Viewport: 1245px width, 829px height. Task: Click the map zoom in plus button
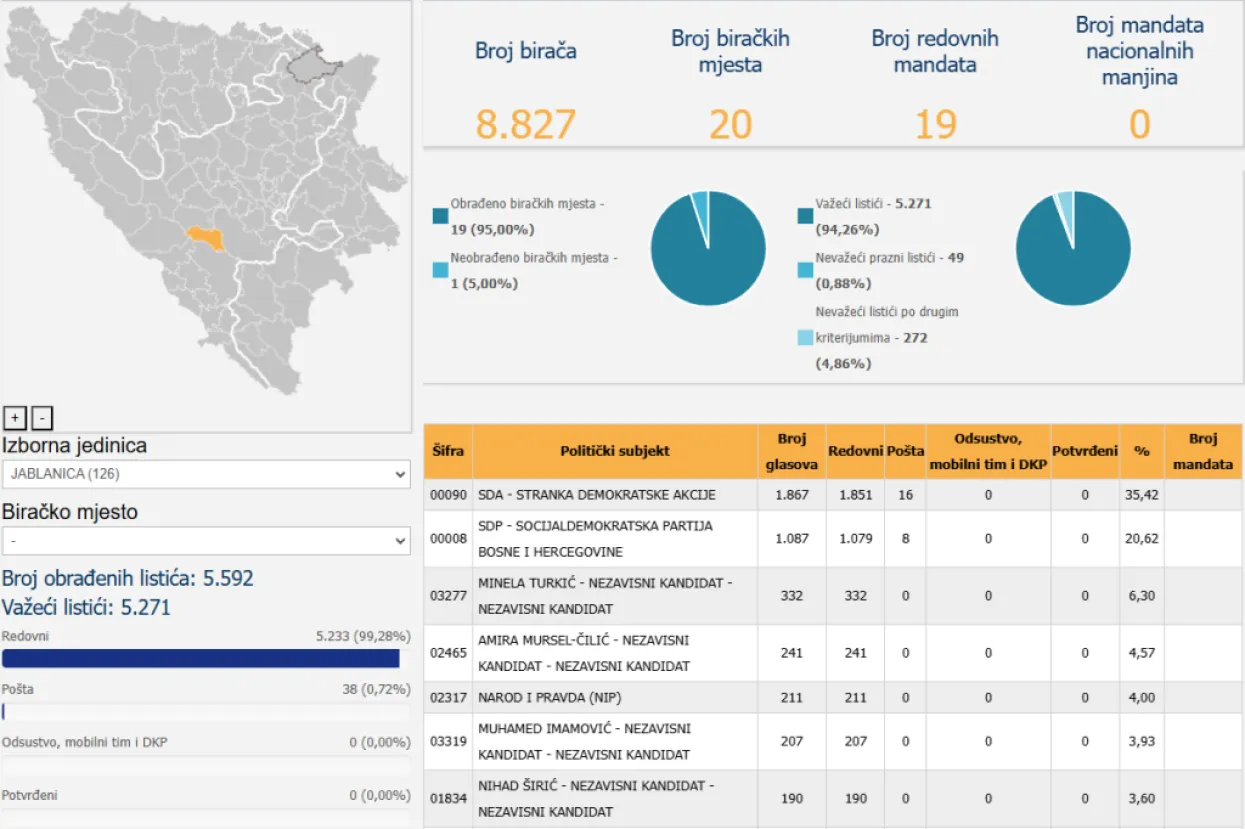15,418
